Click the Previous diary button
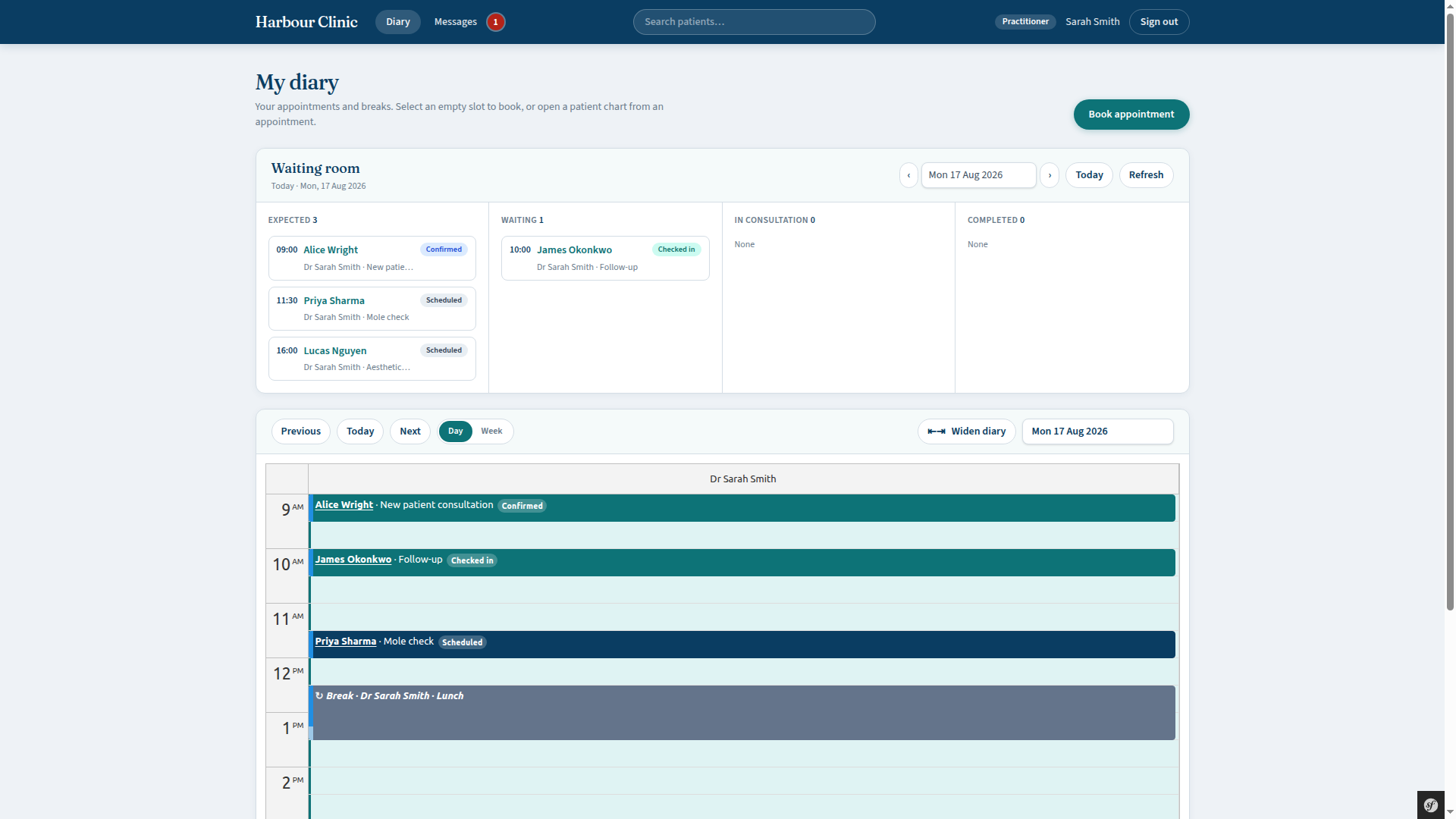Screen dimensions: 1456x819 [x=300, y=431]
